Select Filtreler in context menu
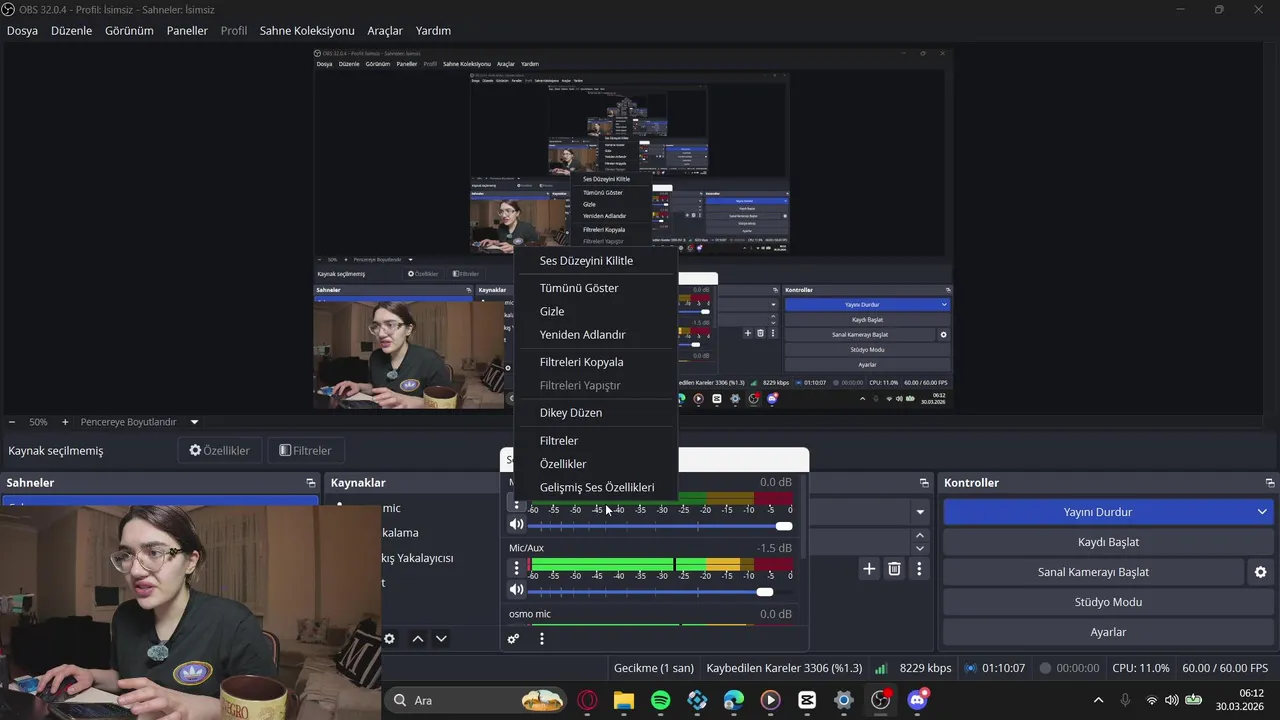 559,441
